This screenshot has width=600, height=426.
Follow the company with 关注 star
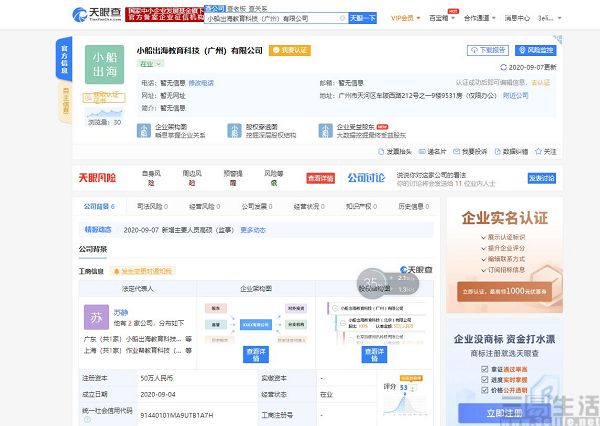(546, 152)
